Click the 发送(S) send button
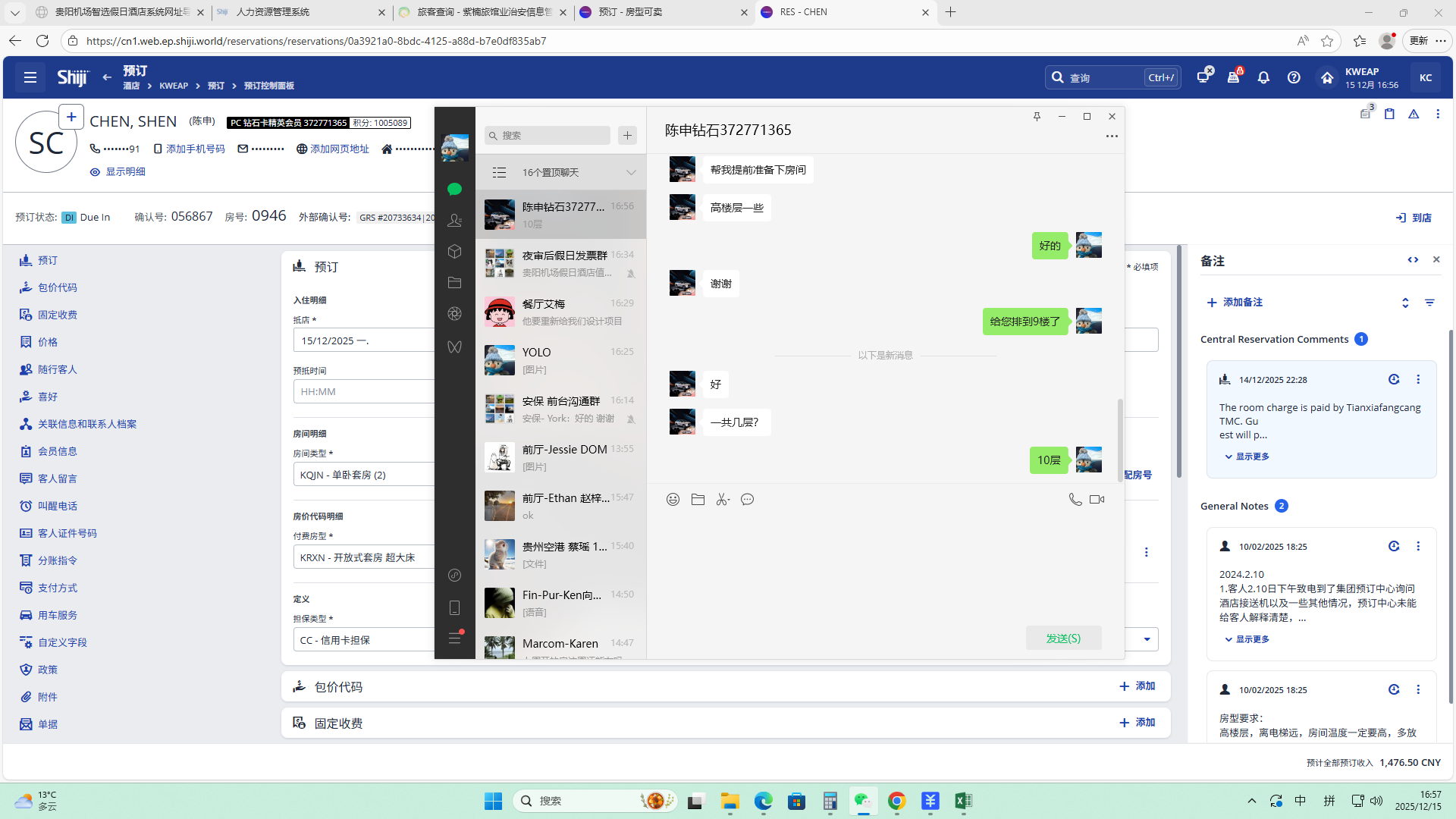Viewport: 1456px width, 819px height. click(1063, 638)
